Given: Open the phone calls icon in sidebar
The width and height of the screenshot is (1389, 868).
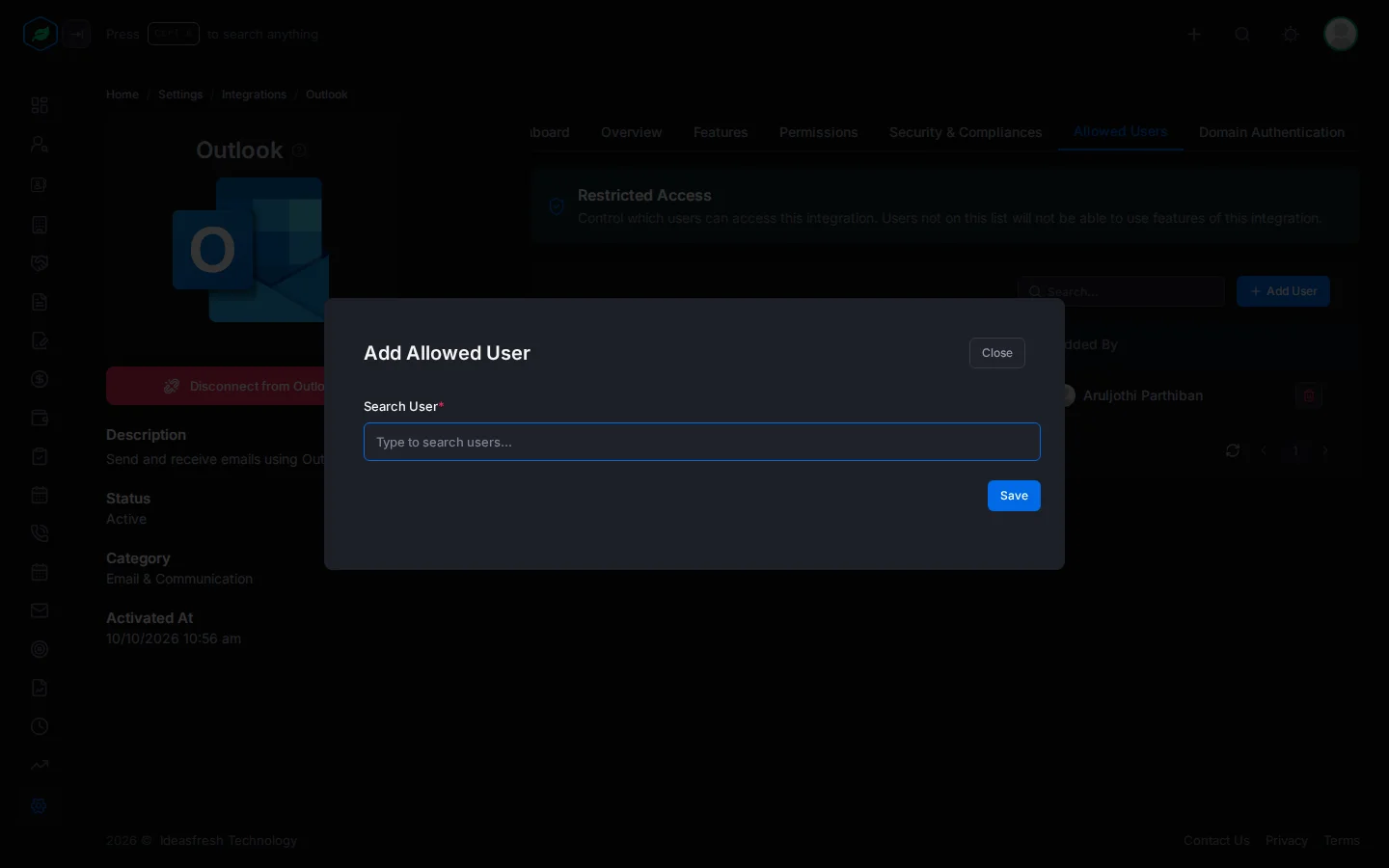Looking at the screenshot, I should (x=40, y=533).
